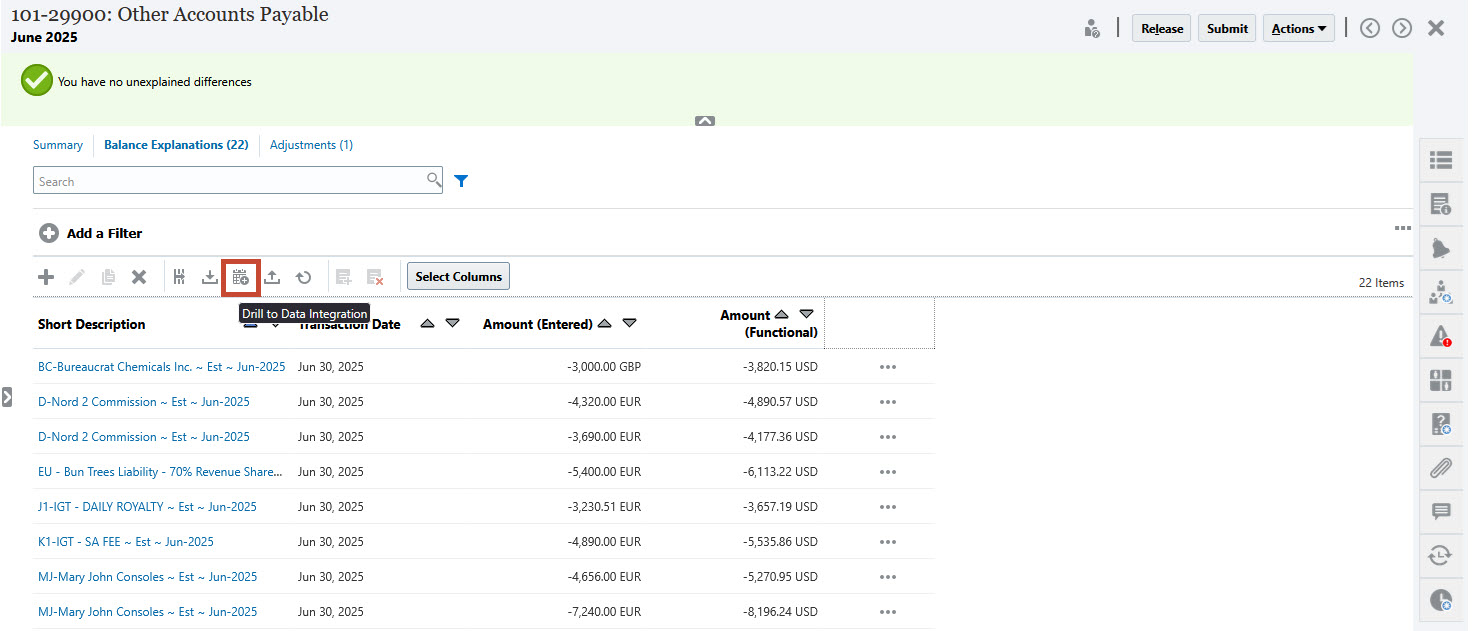Screen dimensions: 1472x631
Task: Open the warning triangle panel in the sidebar
Action: (1440, 336)
